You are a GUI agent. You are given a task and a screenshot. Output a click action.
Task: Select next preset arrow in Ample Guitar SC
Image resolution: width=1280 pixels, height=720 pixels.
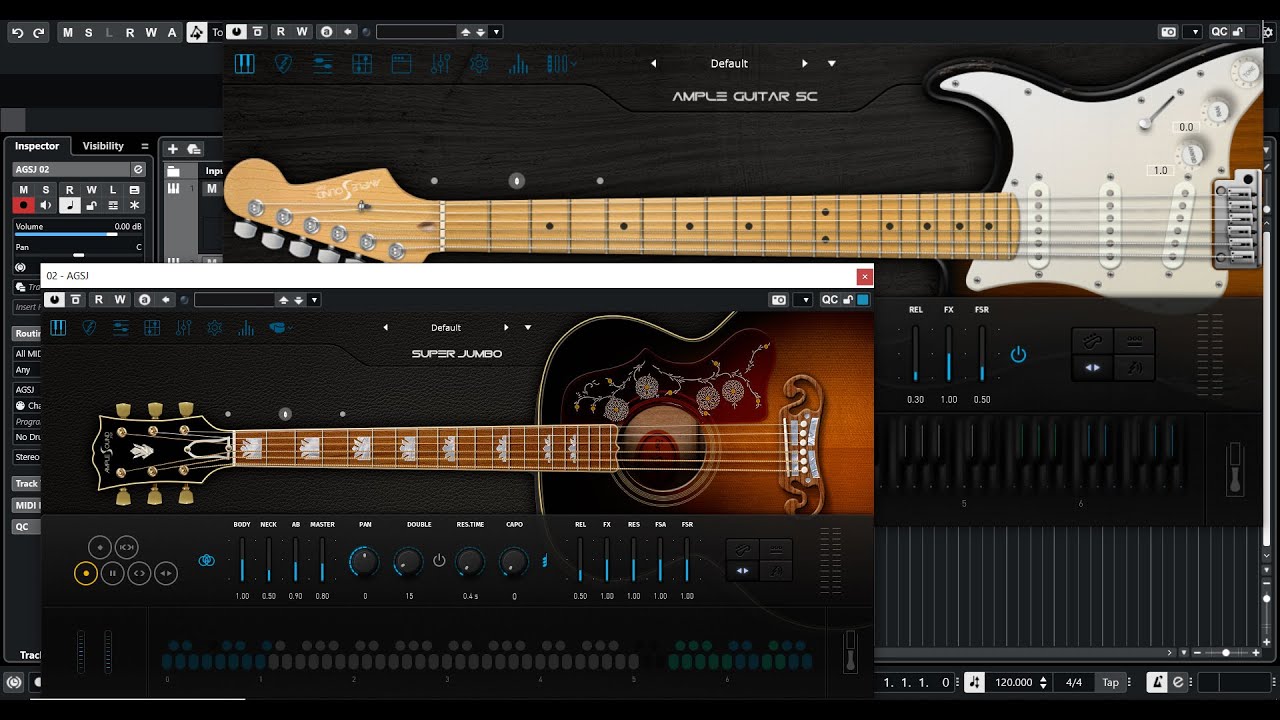pyautogui.click(x=805, y=64)
